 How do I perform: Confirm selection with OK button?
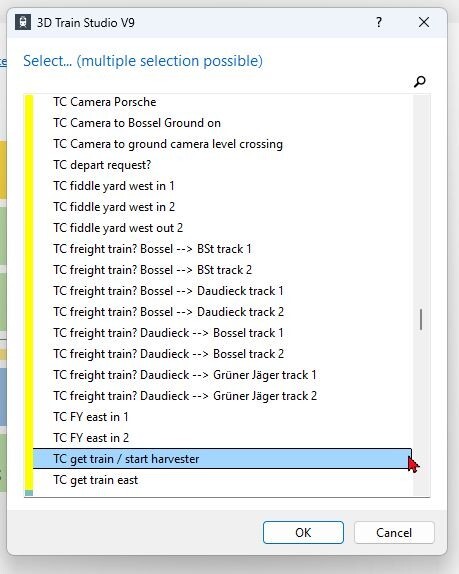[x=303, y=532]
